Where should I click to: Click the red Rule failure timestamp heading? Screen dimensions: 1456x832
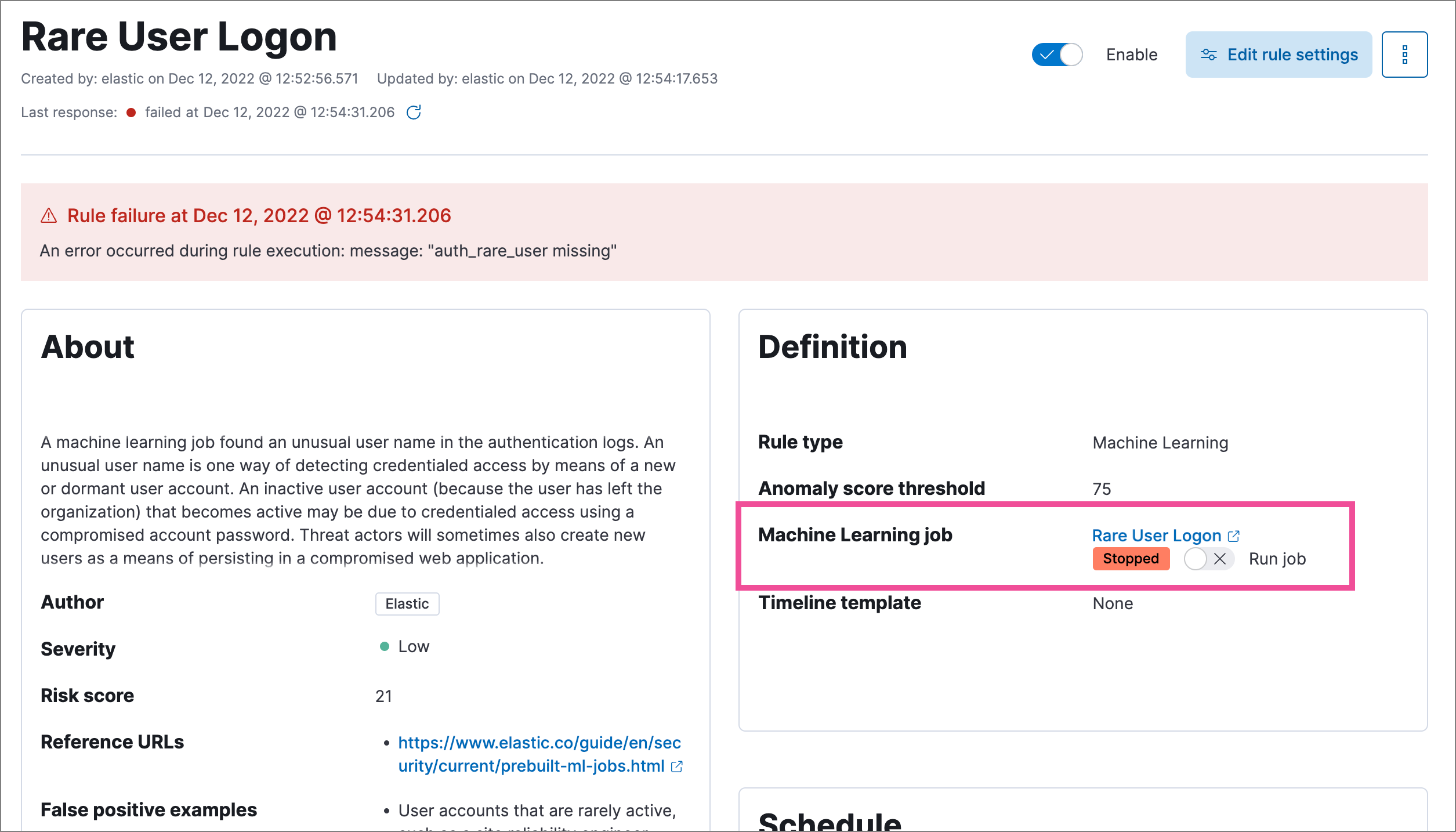click(258, 215)
